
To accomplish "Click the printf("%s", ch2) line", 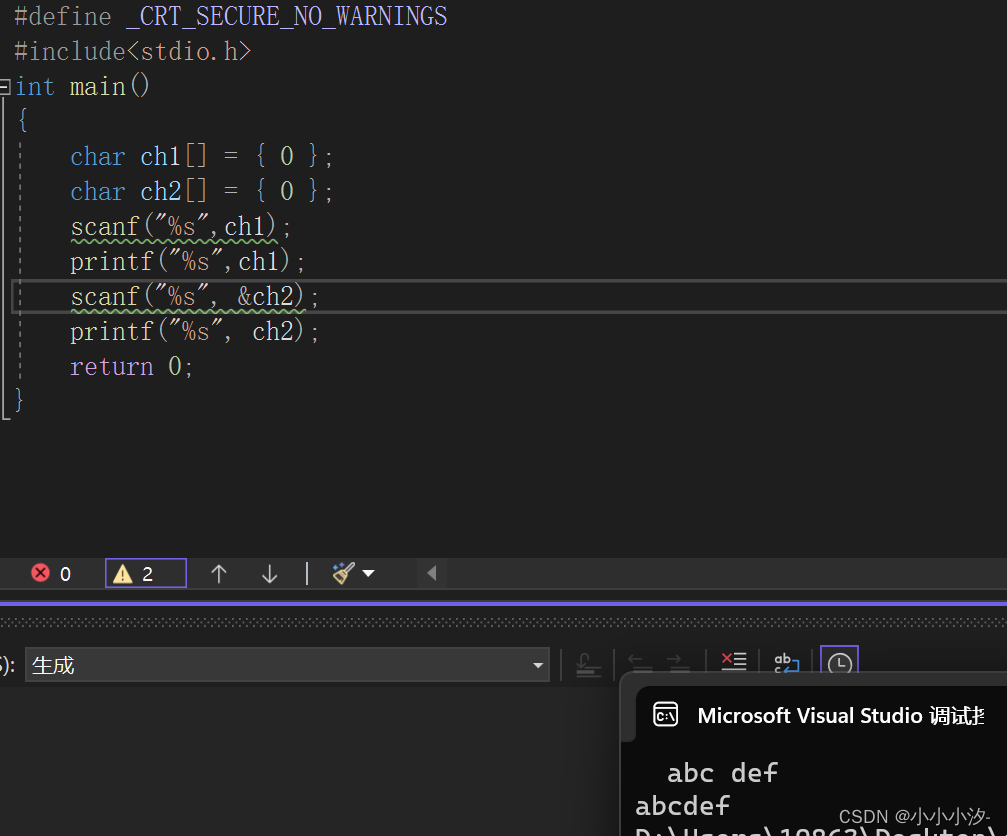I will point(195,331).
